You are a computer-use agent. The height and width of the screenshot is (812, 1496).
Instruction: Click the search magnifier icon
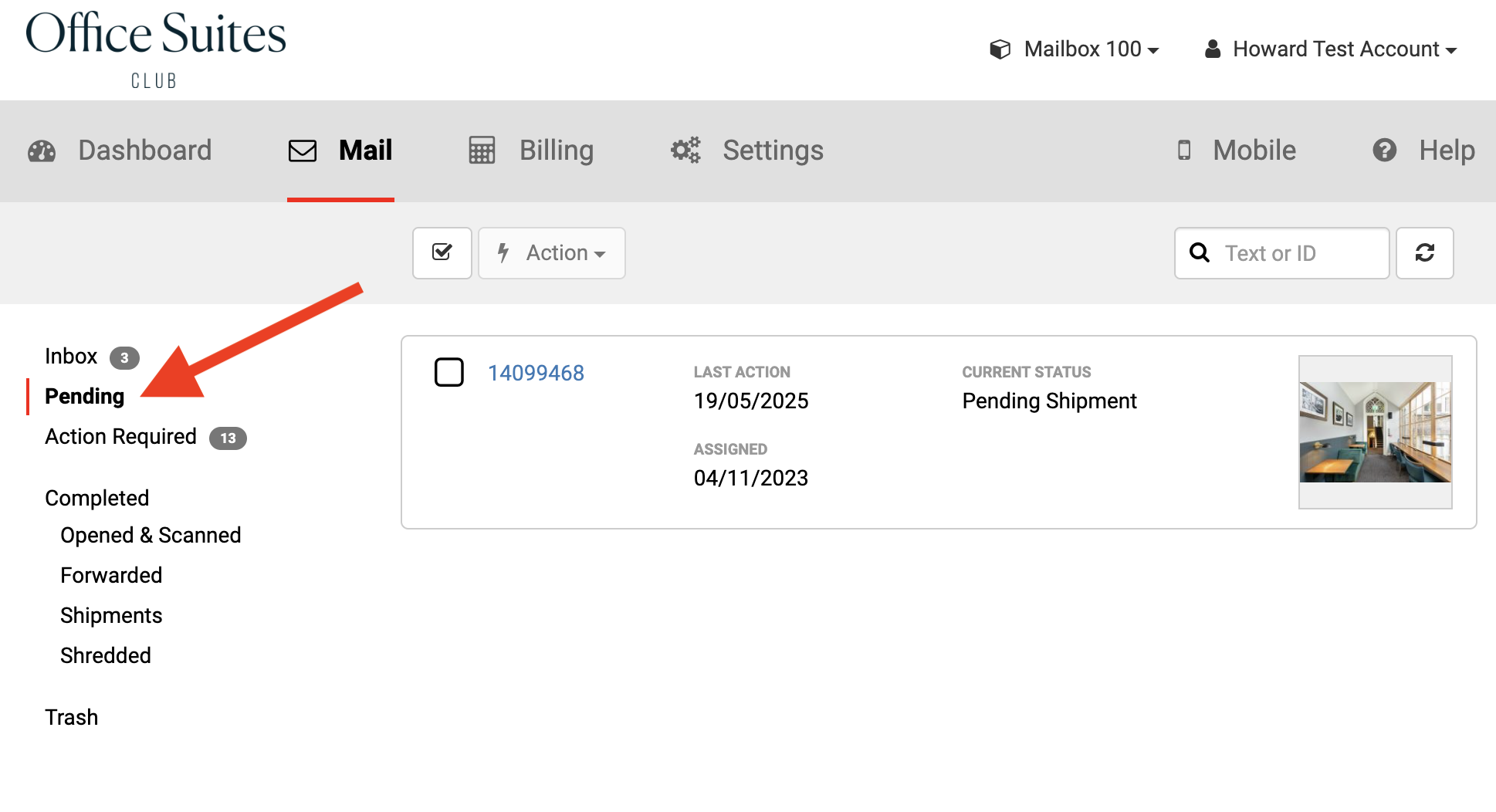(x=1199, y=252)
